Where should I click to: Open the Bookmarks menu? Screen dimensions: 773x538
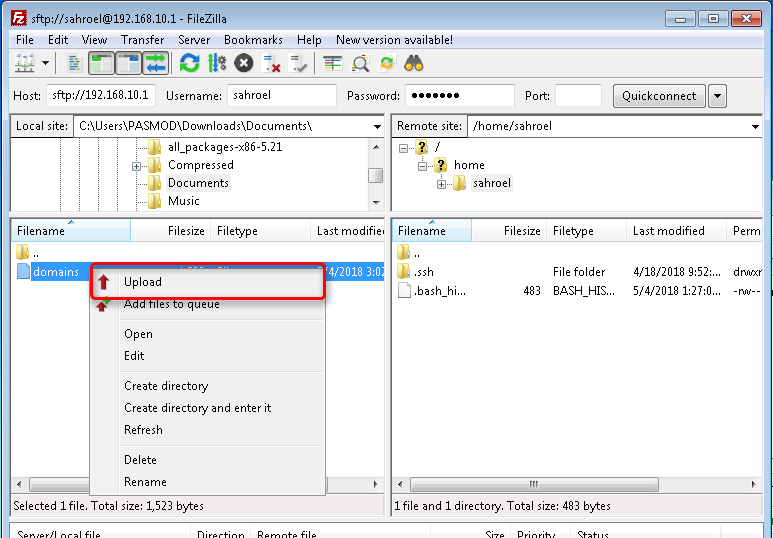[x=253, y=40]
